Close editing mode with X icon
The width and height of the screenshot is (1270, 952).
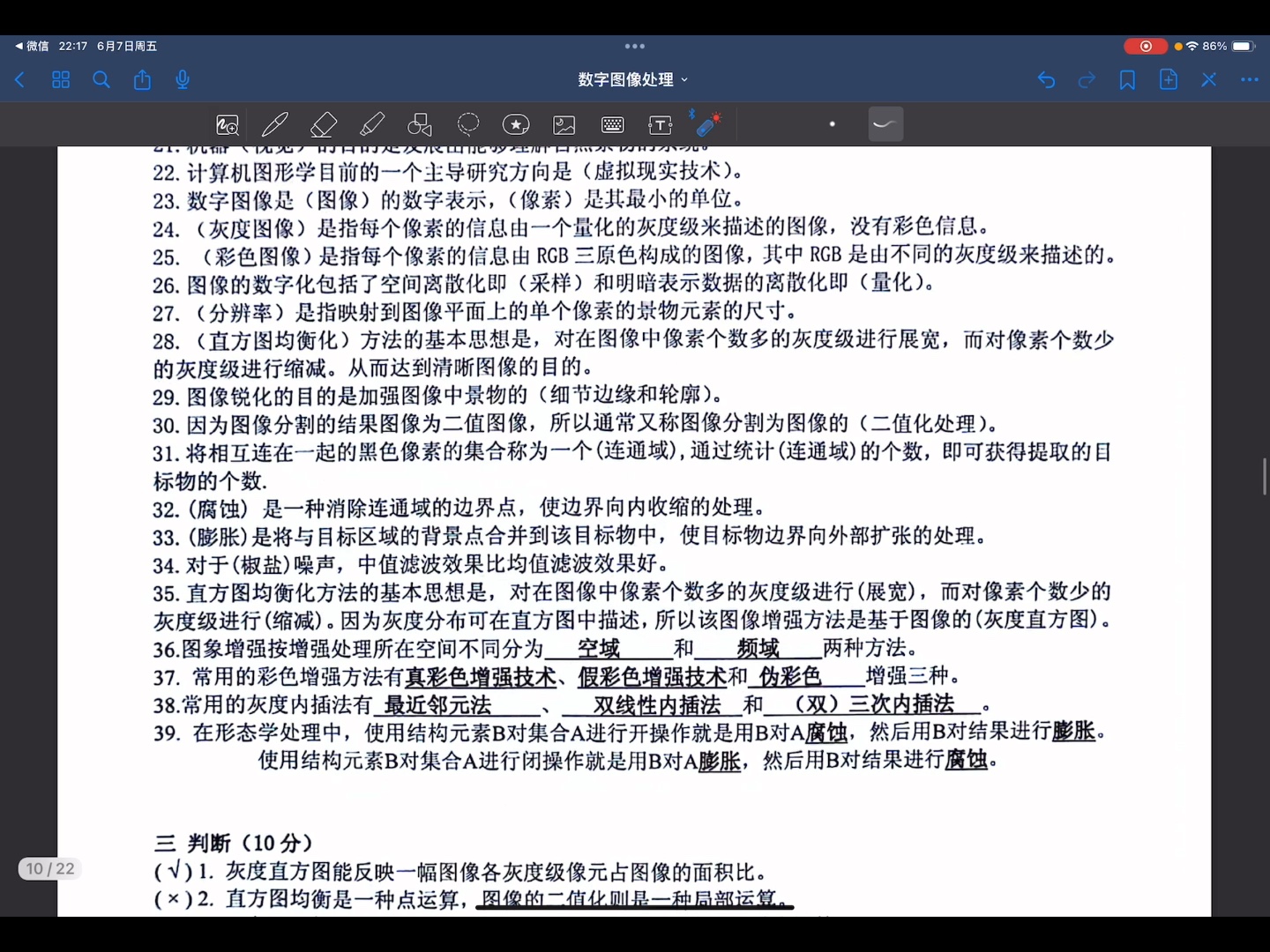pyautogui.click(x=1209, y=80)
